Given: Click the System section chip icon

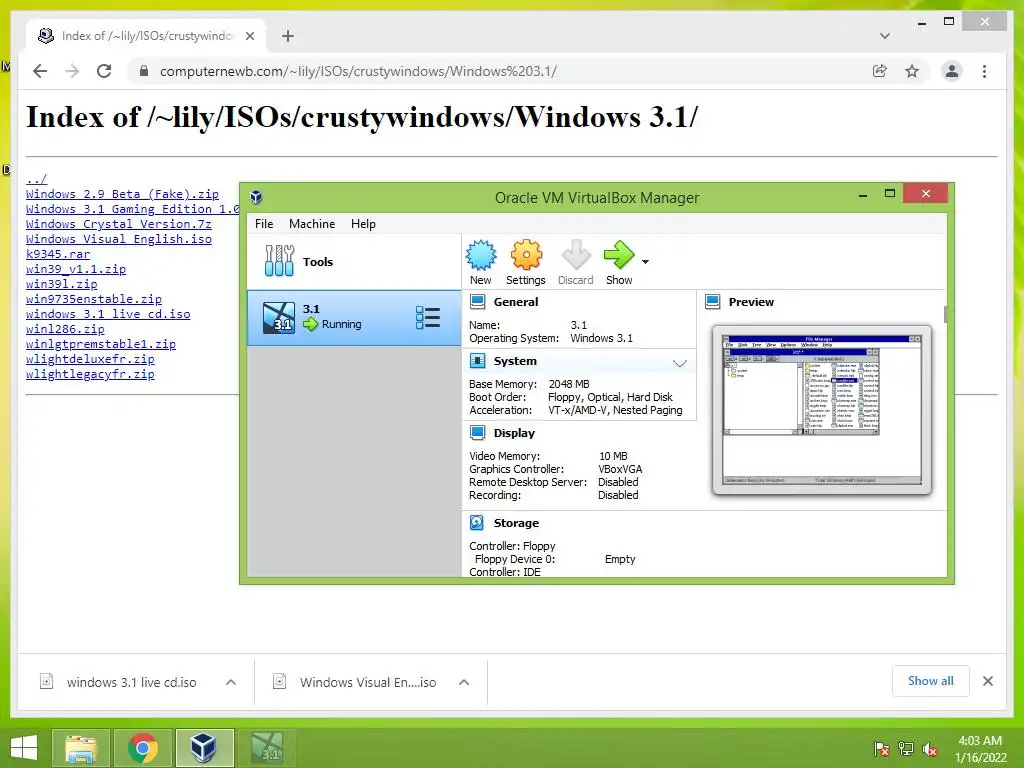Looking at the screenshot, I should point(477,360).
